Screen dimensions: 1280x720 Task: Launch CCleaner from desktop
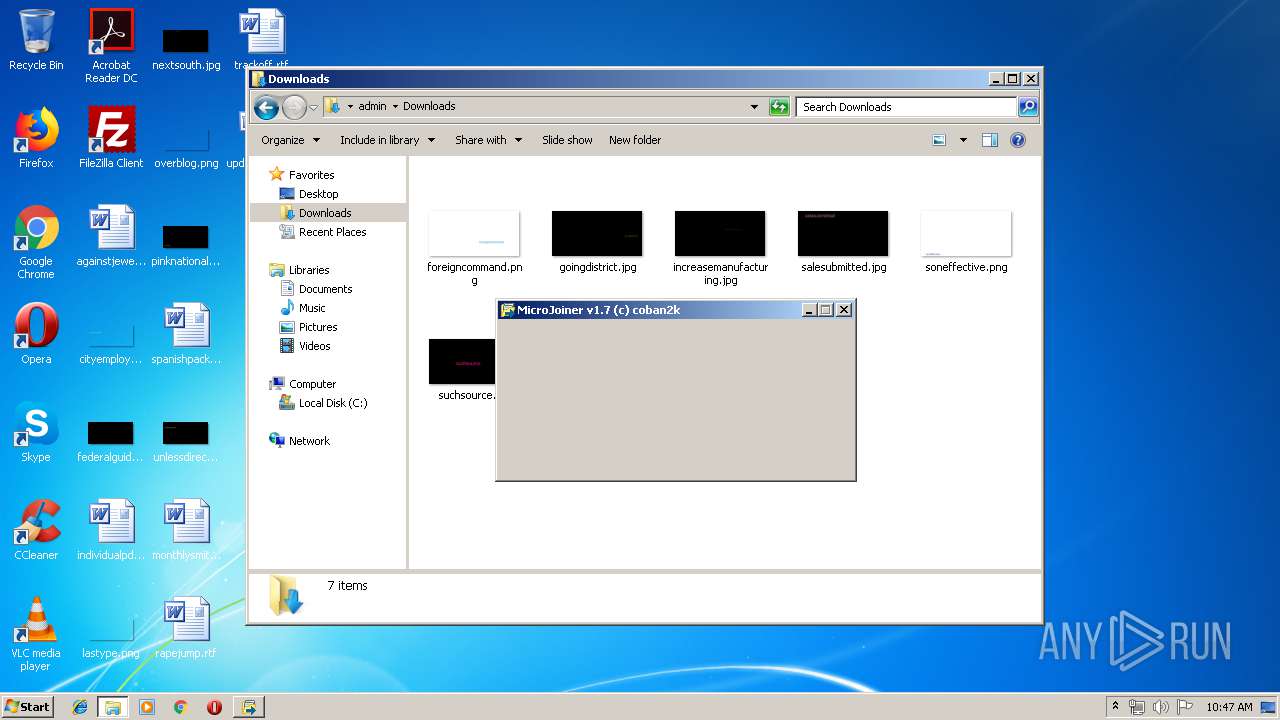click(36, 530)
